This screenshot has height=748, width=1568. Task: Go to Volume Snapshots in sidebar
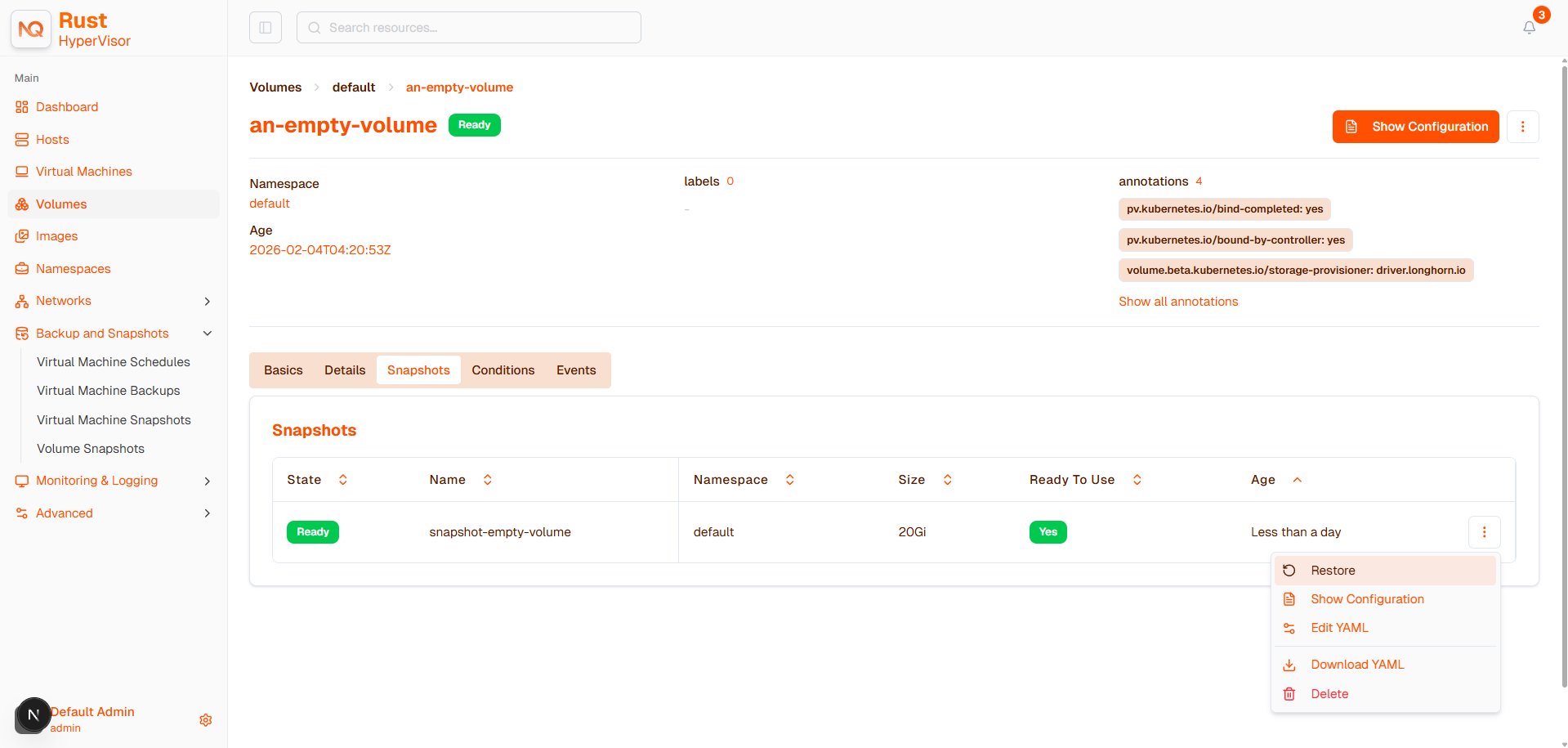tap(91, 449)
